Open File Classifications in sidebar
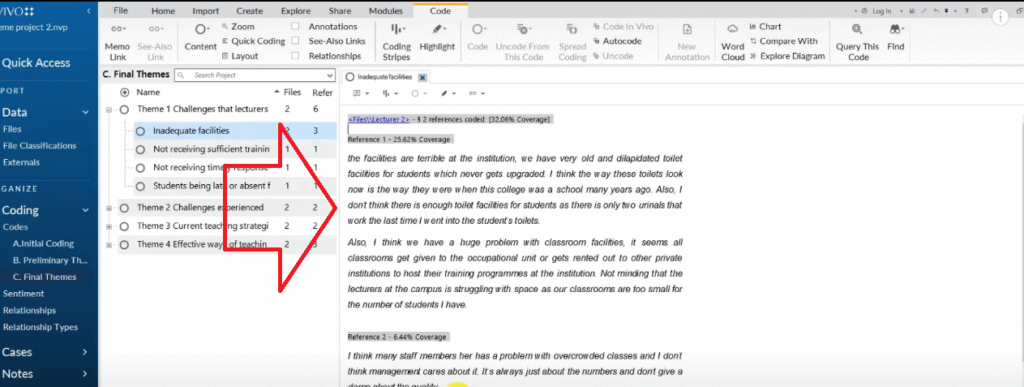Viewport: 1024px width, 387px height. point(40,146)
